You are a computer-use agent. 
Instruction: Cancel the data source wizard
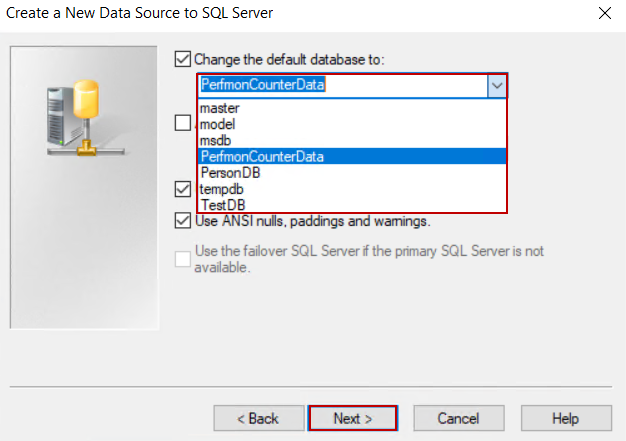pos(458,418)
